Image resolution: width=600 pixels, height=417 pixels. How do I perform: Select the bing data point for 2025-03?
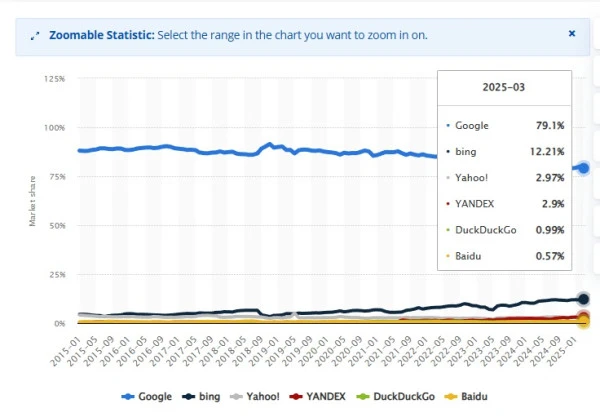(x=583, y=299)
